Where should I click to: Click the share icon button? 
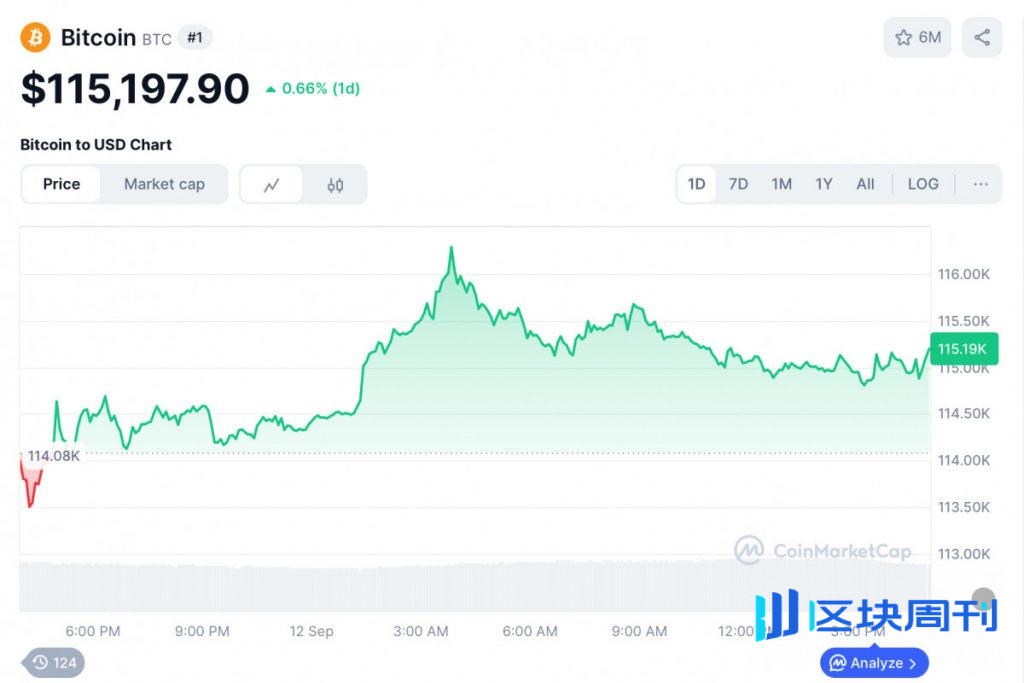(x=982, y=38)
